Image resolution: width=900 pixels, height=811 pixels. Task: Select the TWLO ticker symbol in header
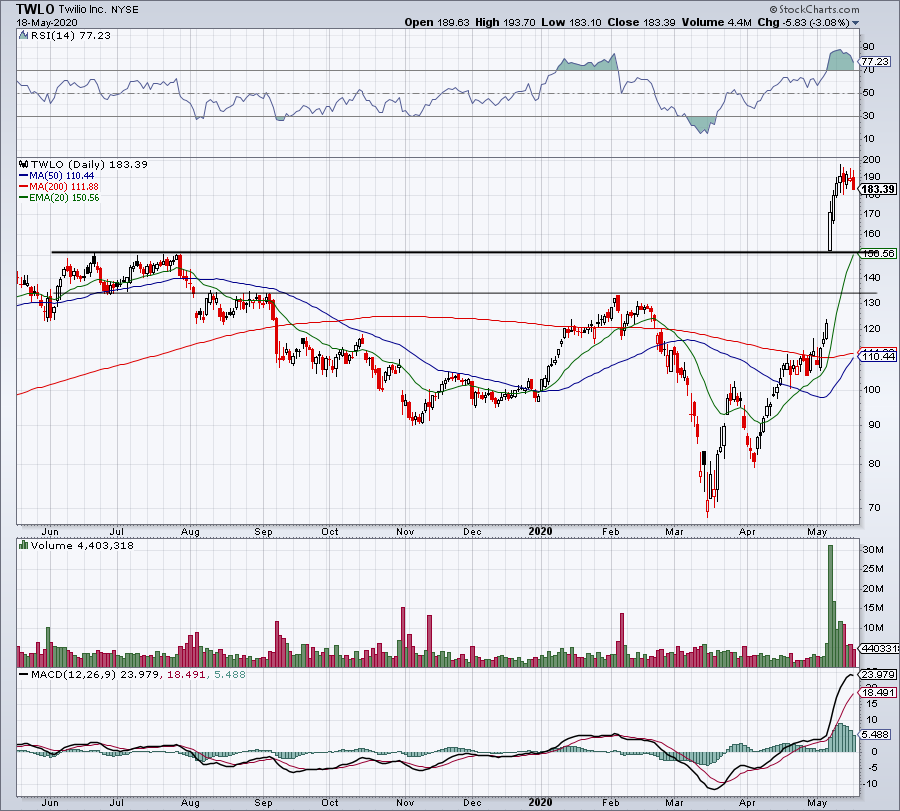coord(35,9)
